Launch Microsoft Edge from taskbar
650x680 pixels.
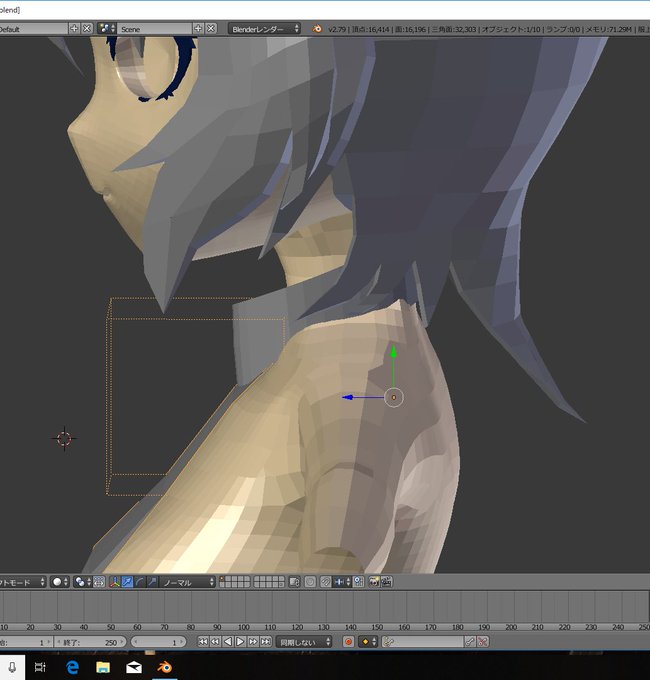pyautogui.click(x=72, y=667)
